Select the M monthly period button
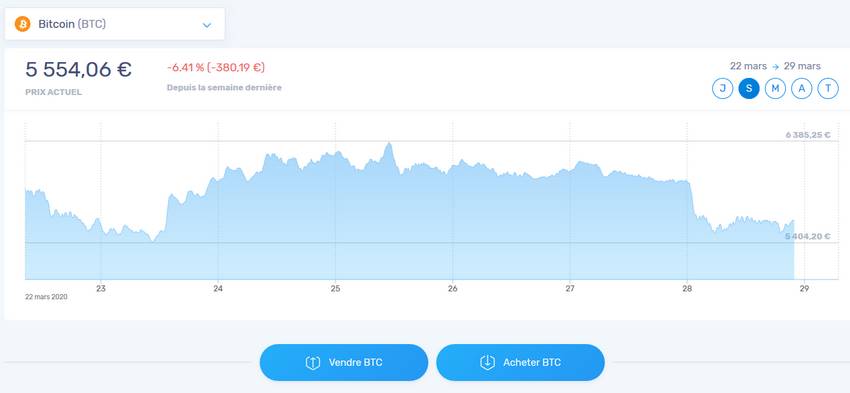 tap(775, 88)
